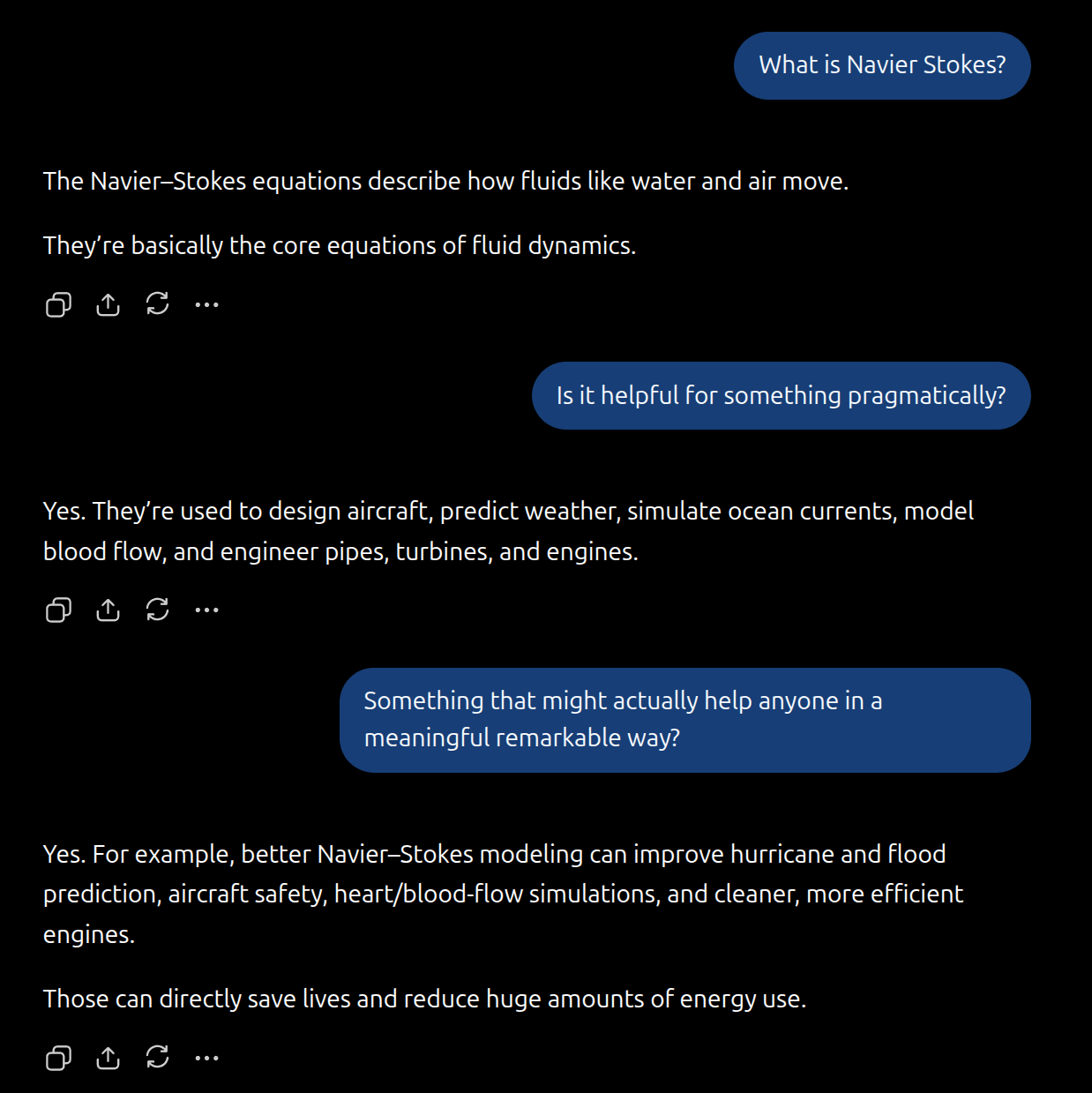Select the 'What is Navier Stokes?' message bubble
Screen dimensions: 1092x1093
pos(882,65)
